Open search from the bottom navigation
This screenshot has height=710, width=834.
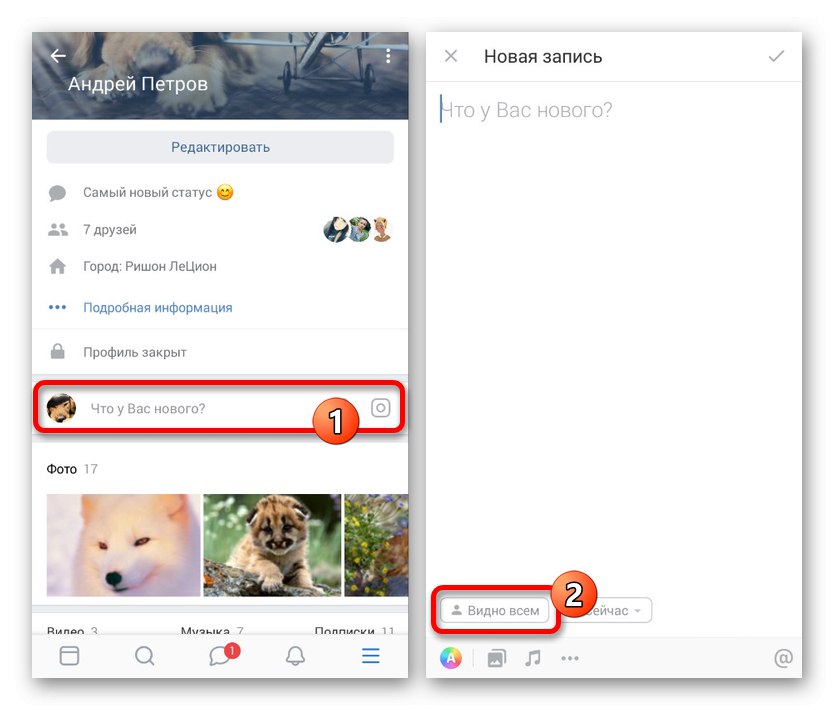click(x=144, y=656)
